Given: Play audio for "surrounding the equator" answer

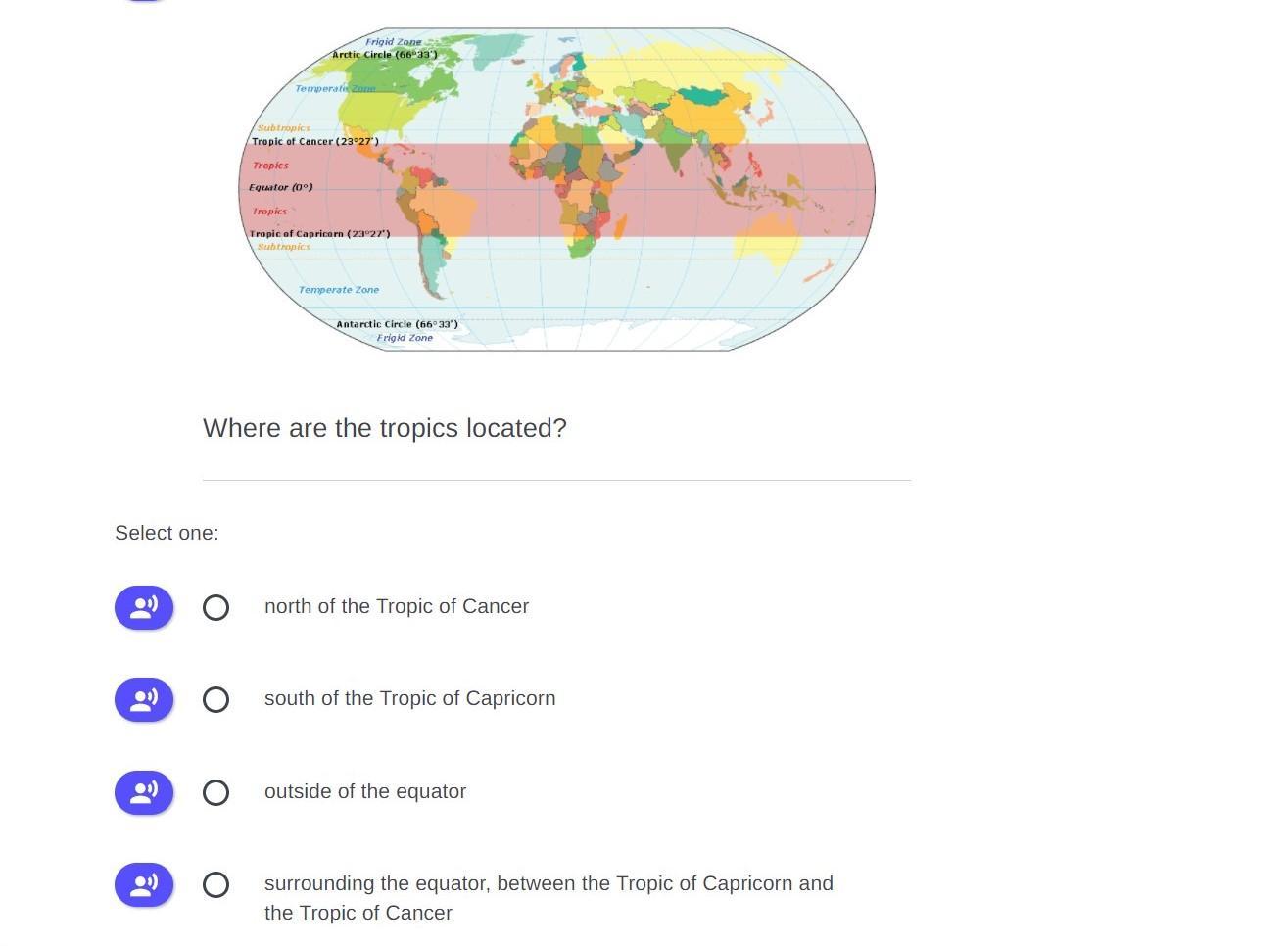Looking at the screenshot, I should (x=144, y=884).
